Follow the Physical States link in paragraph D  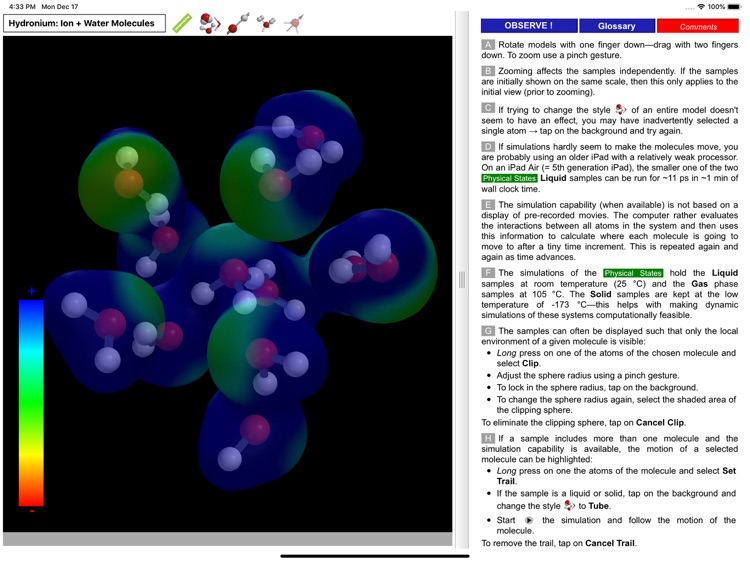click(509, 178)
